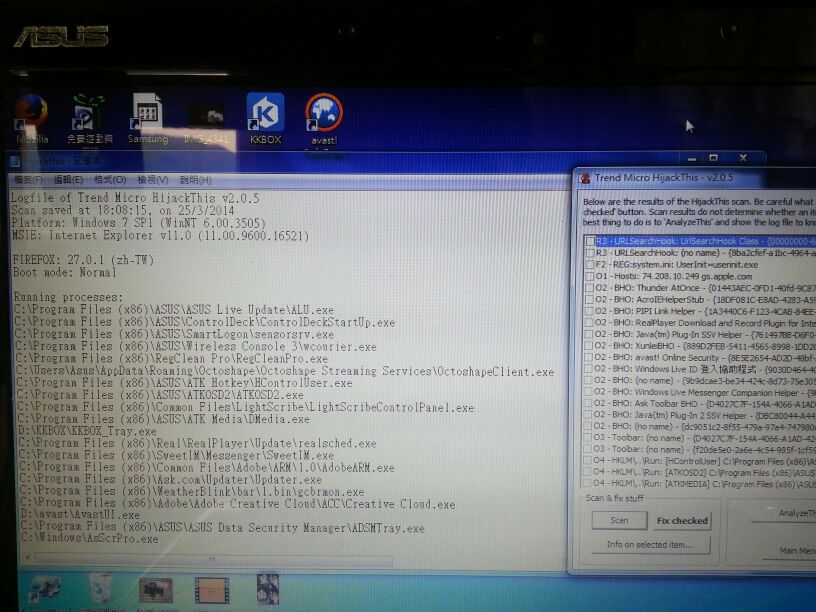Open the film-strip video file on the desktop
816x612 pixels.
point(212,591)
